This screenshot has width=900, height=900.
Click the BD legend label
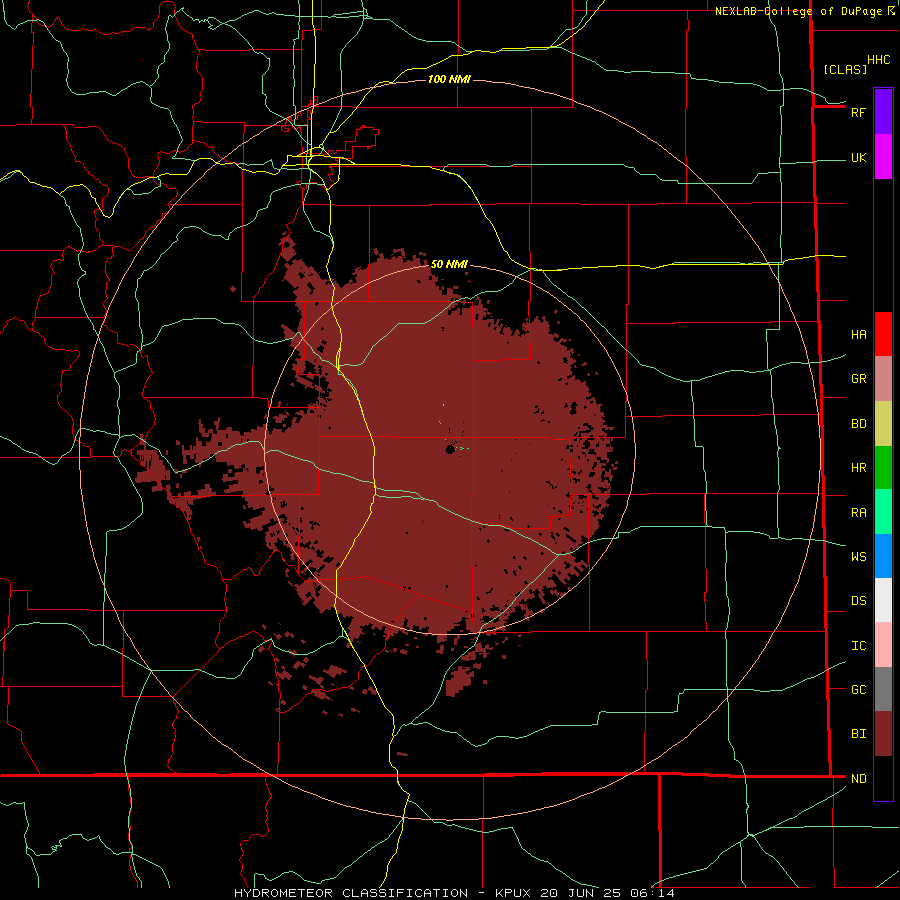tap(858, 424)
